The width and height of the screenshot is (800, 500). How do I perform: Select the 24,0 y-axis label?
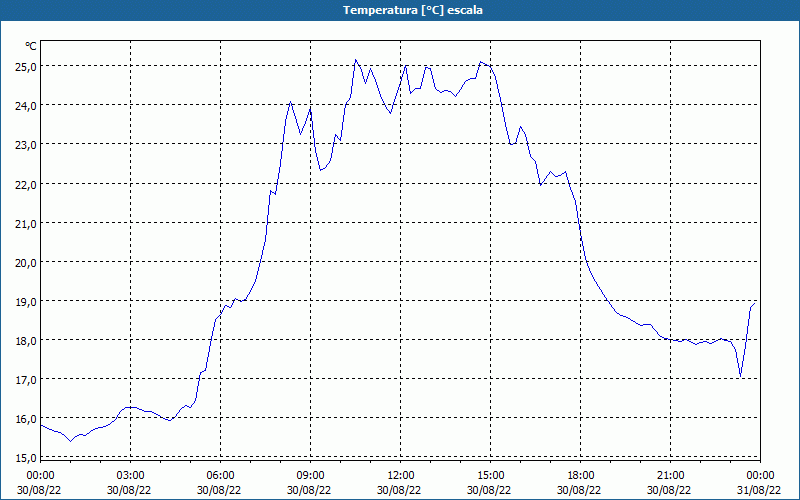26,106
